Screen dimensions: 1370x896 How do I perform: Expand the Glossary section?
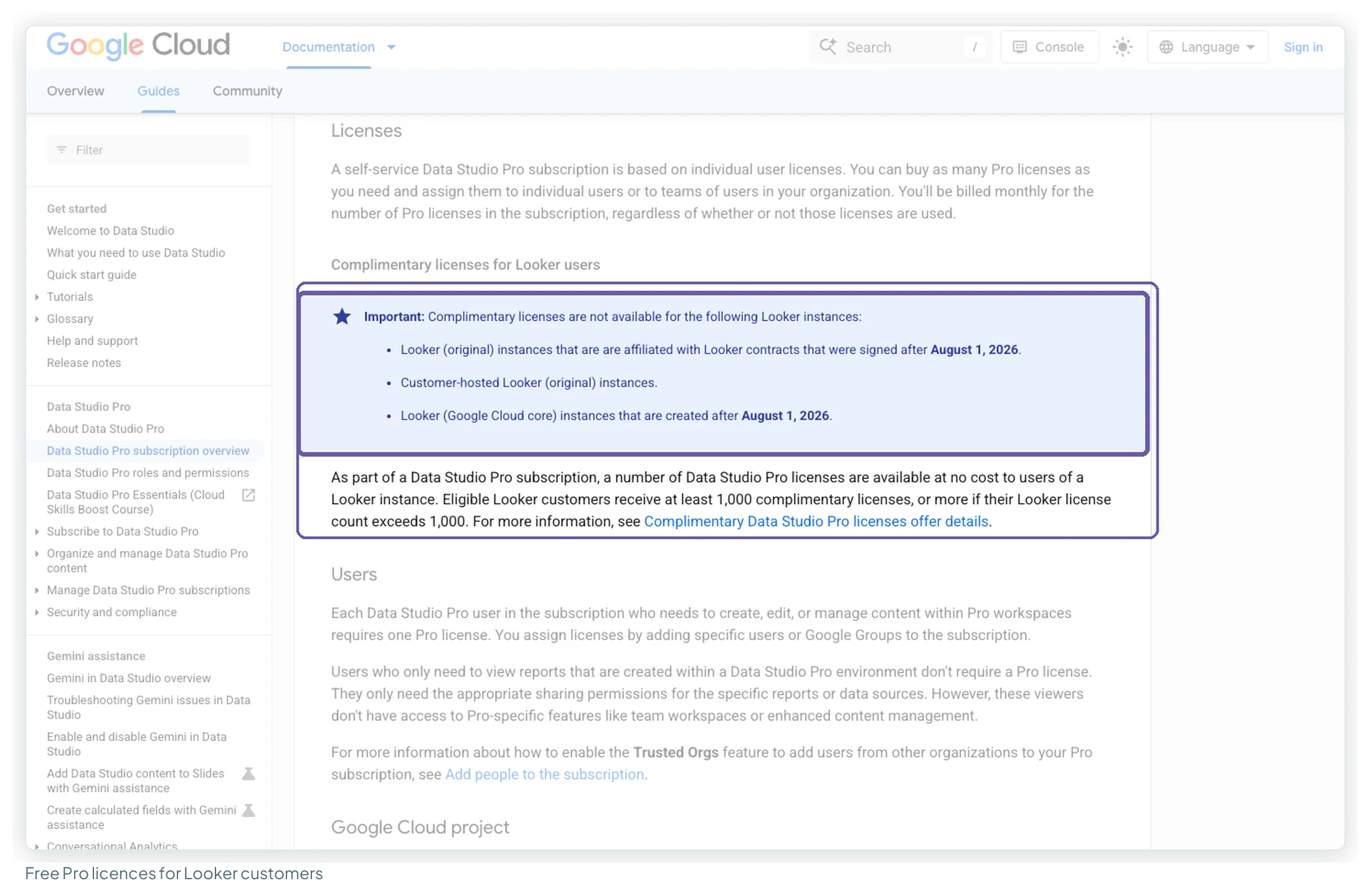(37, 319)
